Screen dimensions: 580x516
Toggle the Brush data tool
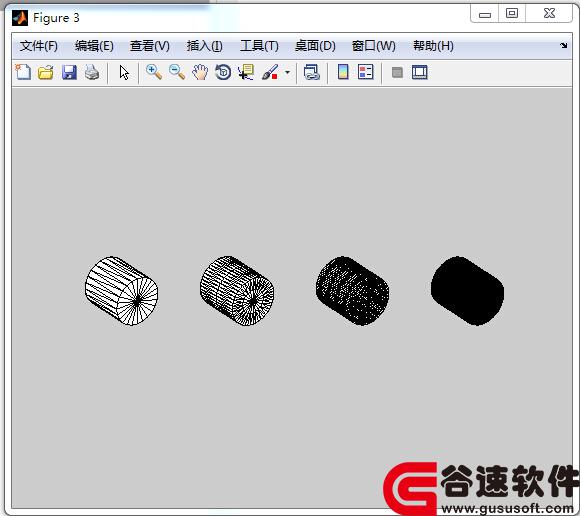[x=270, y=72]
